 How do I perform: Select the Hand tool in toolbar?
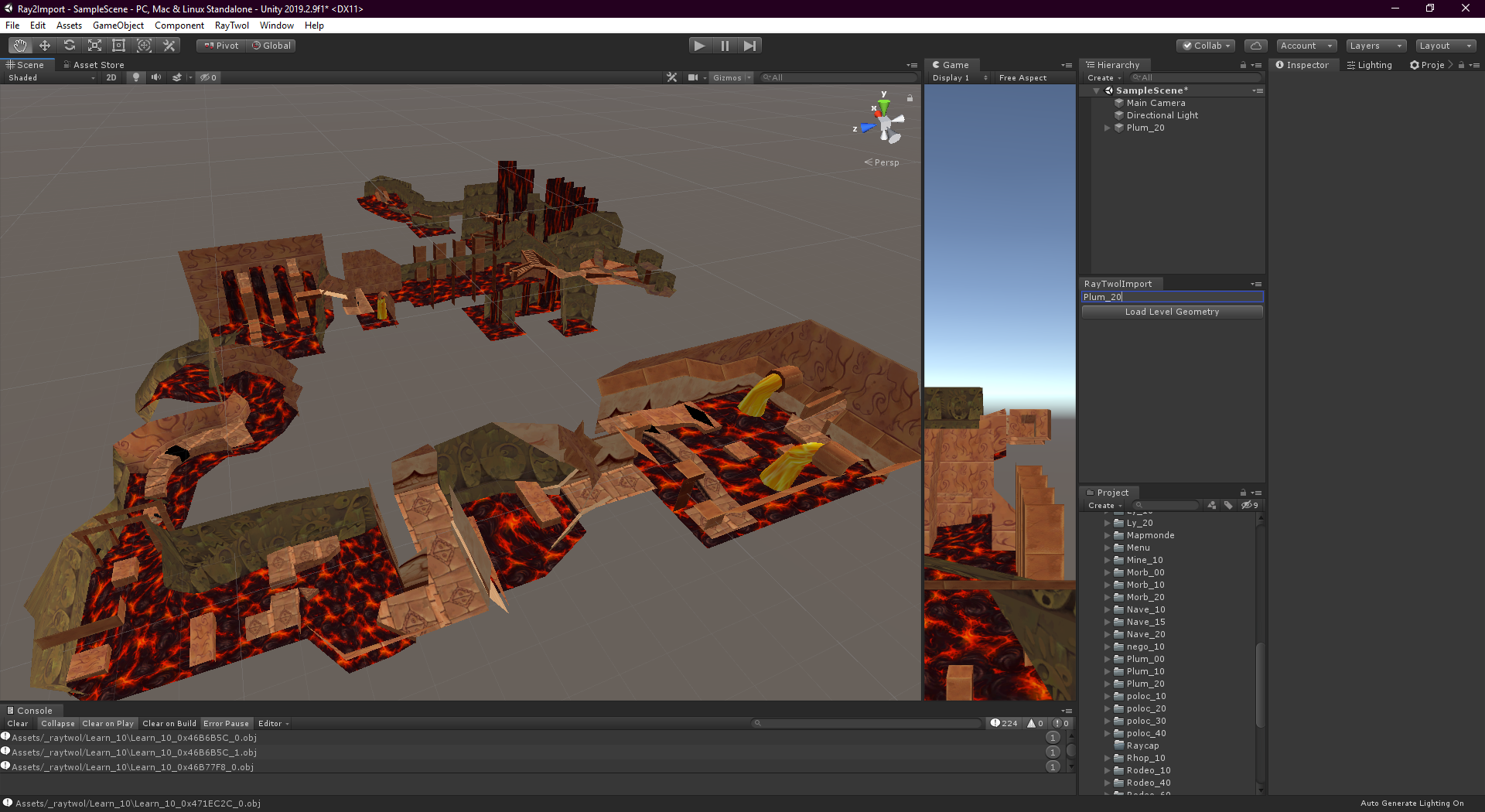coord(19,46)
